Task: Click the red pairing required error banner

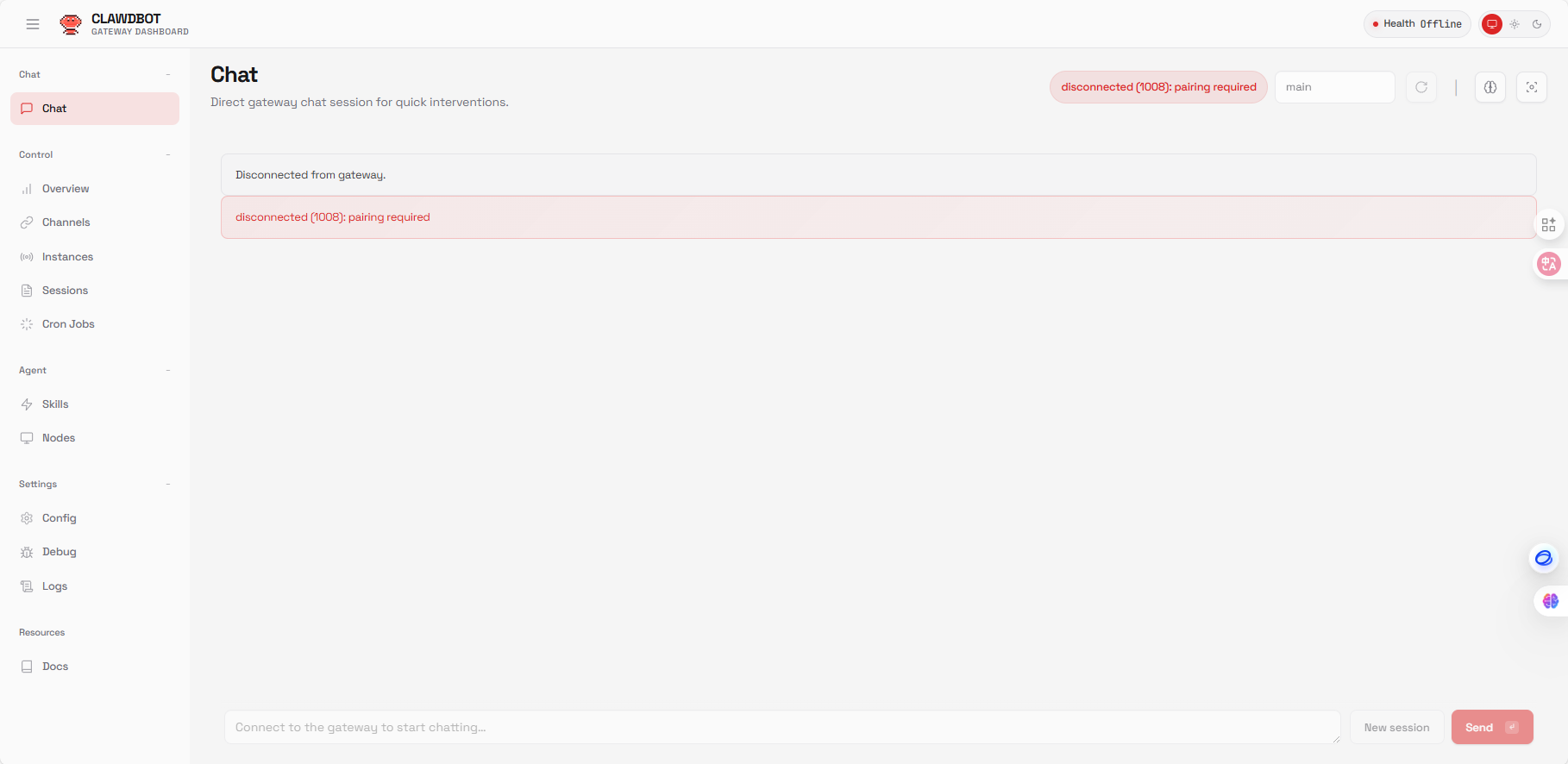Action: click(x=879, y=217)
